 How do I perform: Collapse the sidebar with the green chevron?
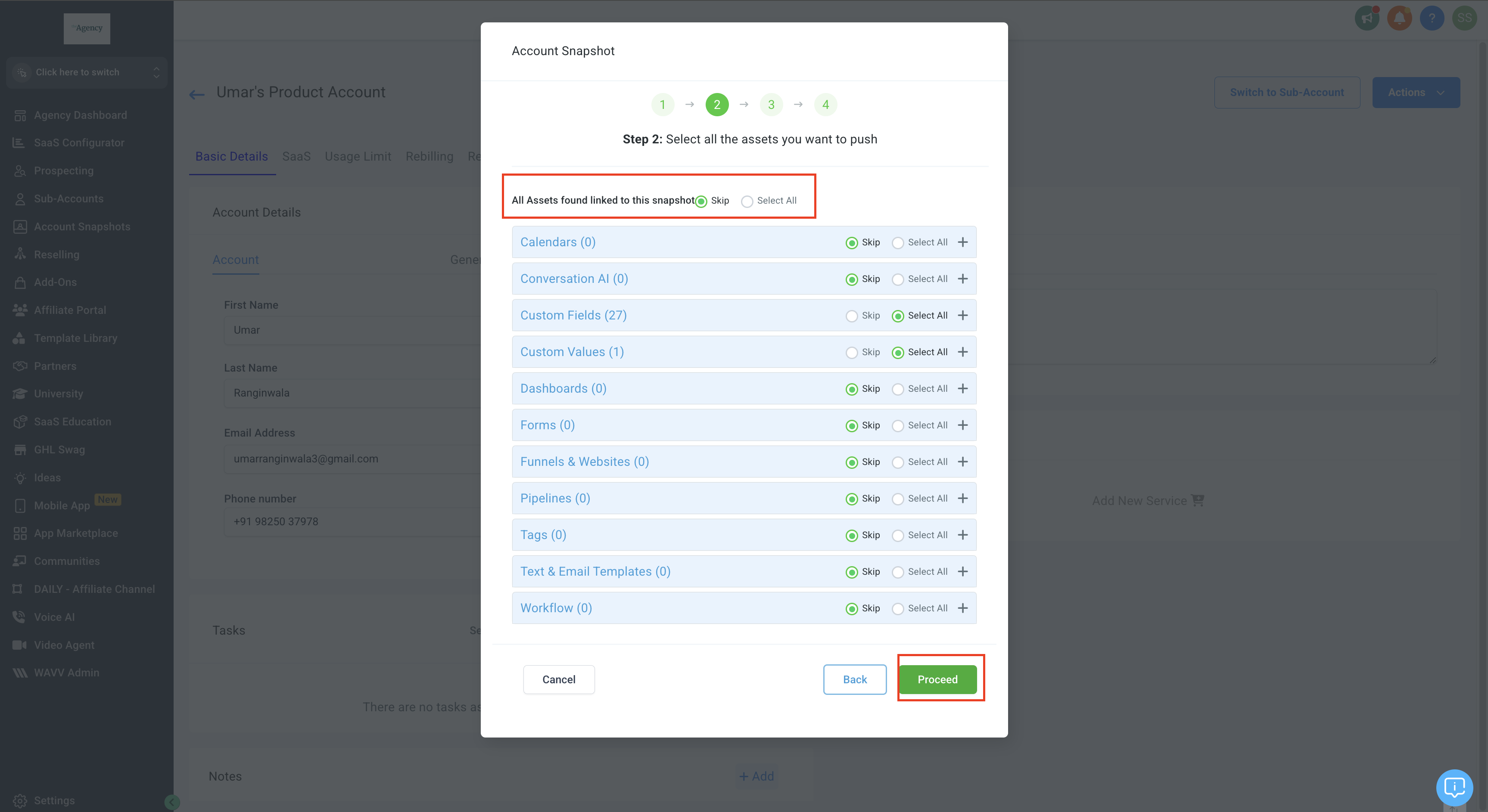pyautogui.click(x=171, y=802)
